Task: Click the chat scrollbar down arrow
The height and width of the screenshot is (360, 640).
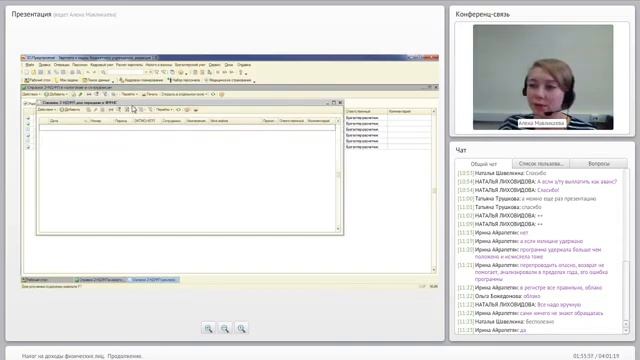Action: pos(626,331)
